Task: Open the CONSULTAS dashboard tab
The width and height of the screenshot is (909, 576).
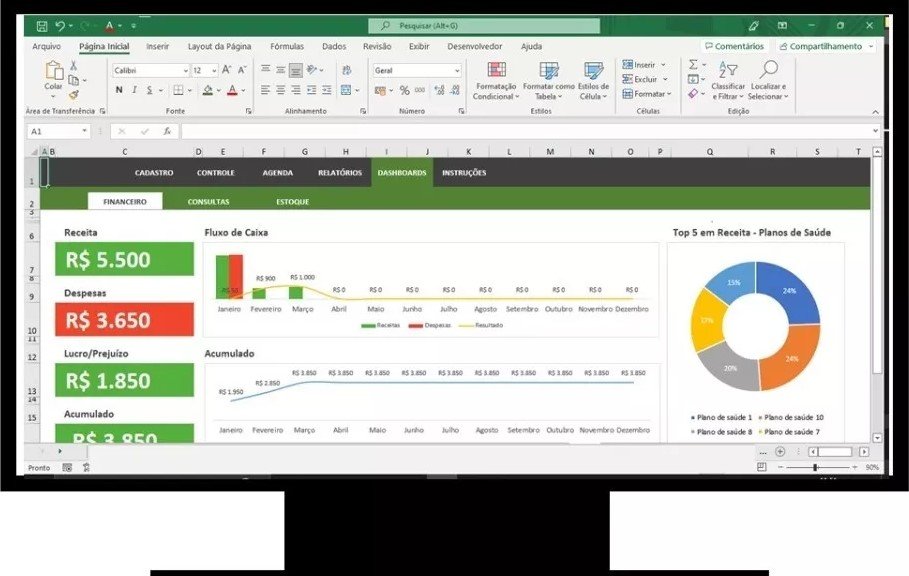Action: coord(208,201)
